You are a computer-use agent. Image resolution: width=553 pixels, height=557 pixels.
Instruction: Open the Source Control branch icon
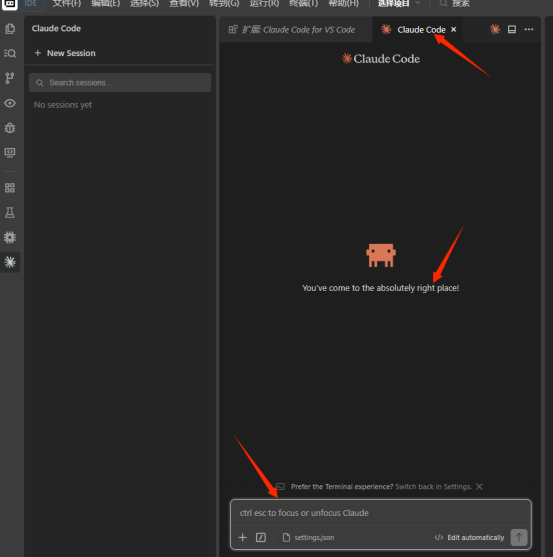pyautogui.click(x=10, y=78)
